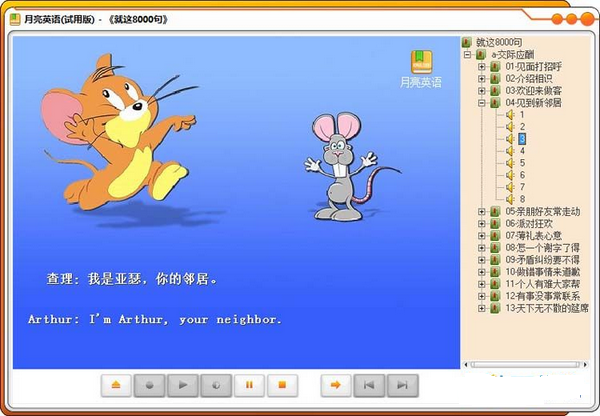Select the 就这8000句 root node
The width and height of the screenshot is (600, 416).
(x=498, y=42)
